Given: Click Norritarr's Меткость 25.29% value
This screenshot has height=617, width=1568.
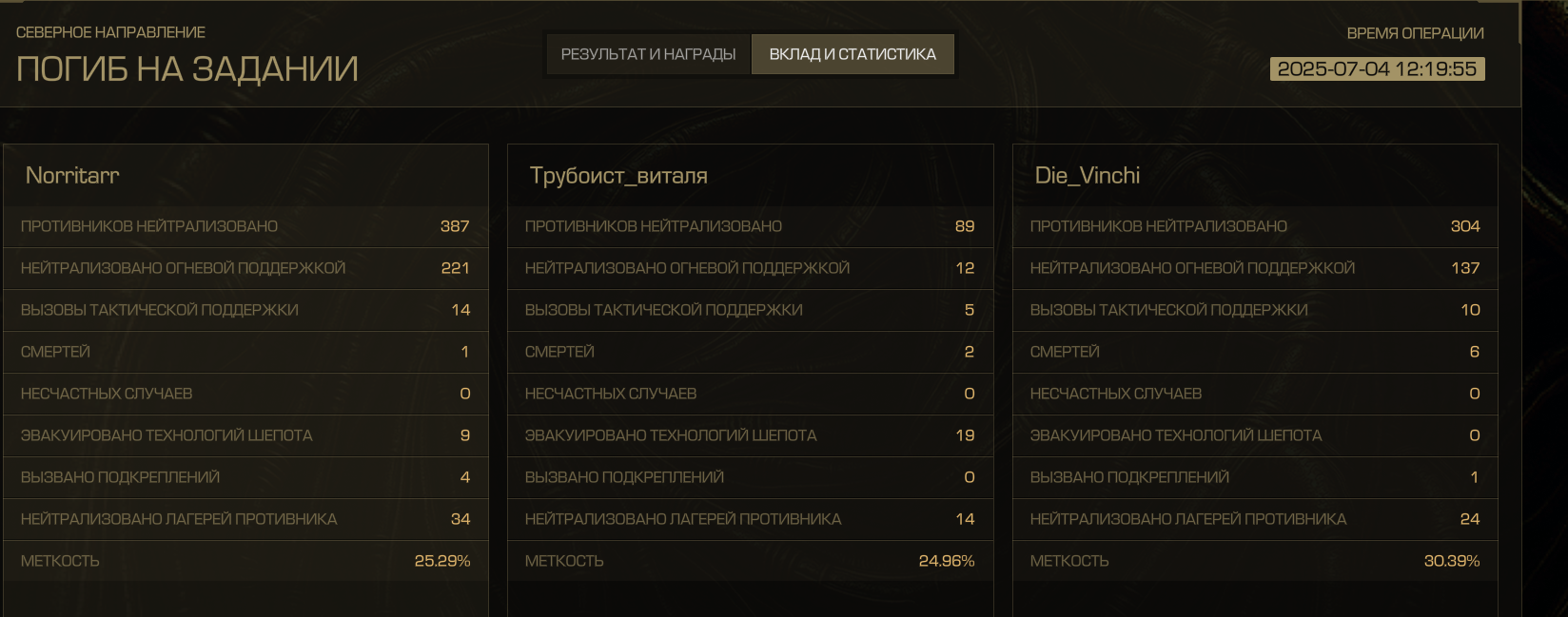Looking at the screenshot, I should click(441, 561).
